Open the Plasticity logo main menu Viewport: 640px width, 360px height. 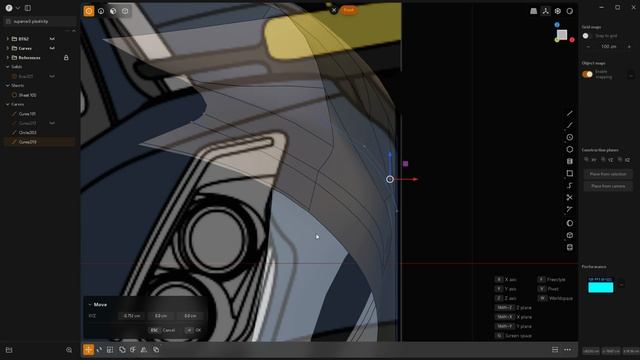pyautogui.click(x=9, y=8)
